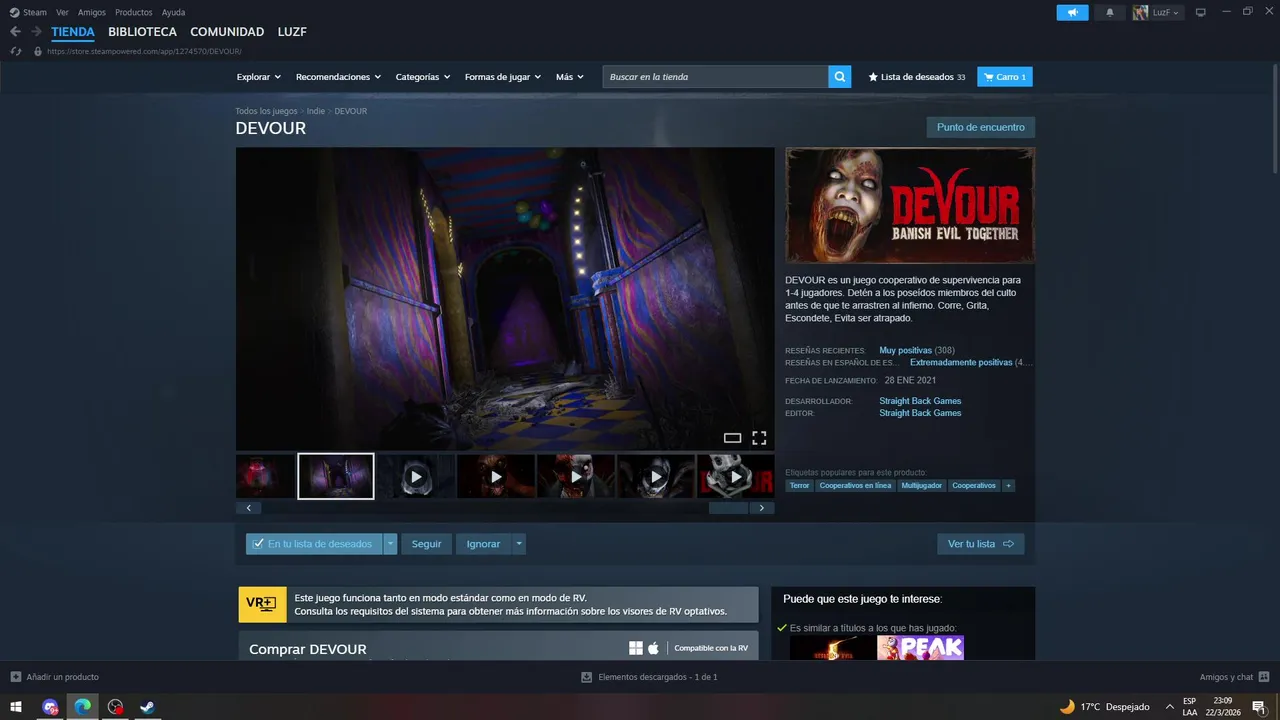Click the Ignorar button
Image resolution: width=1280 pixels, height=720 pixels.
pos(484,544)
